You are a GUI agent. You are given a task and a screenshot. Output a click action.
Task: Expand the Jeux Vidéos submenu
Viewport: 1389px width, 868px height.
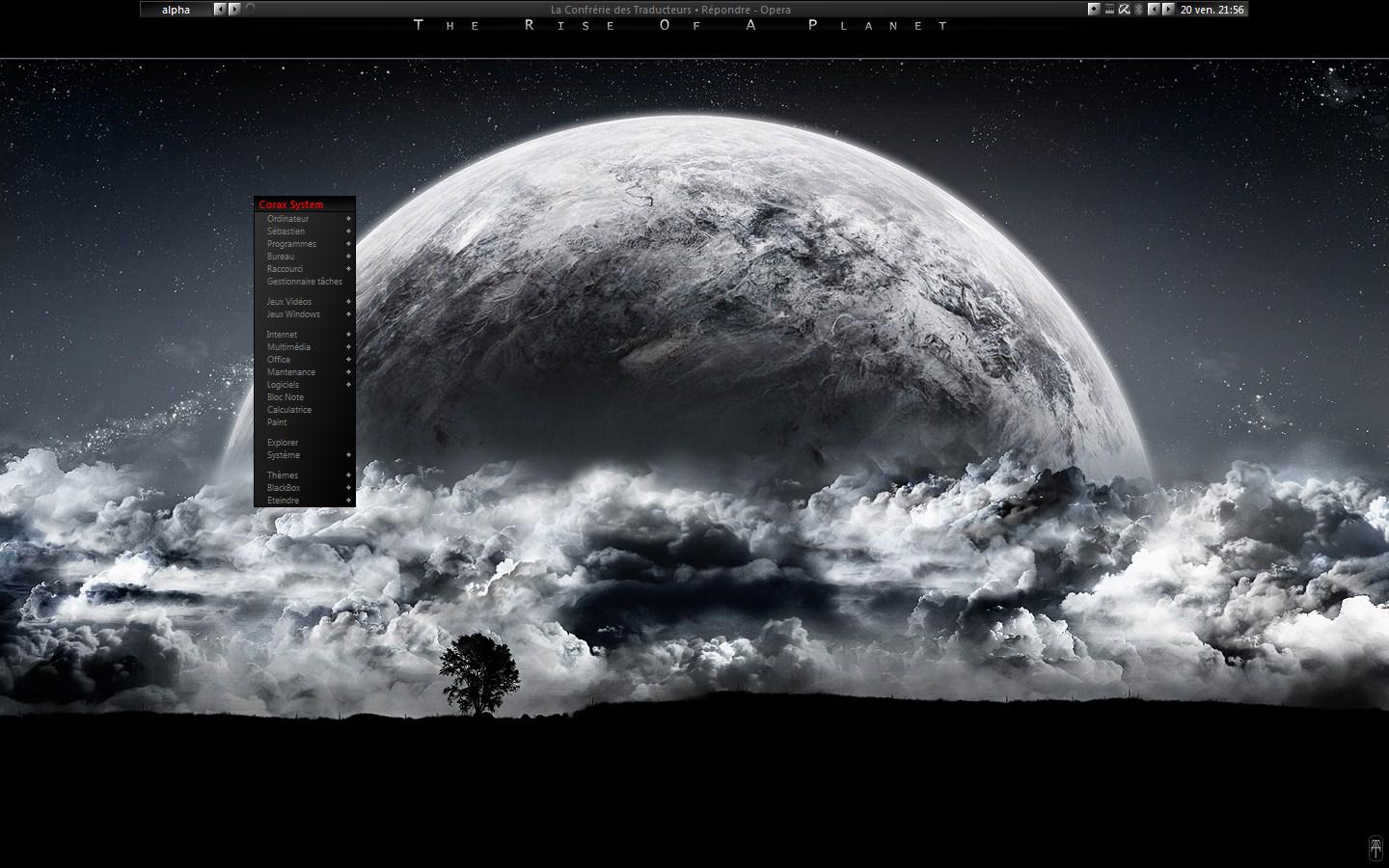tap(305, 302)
